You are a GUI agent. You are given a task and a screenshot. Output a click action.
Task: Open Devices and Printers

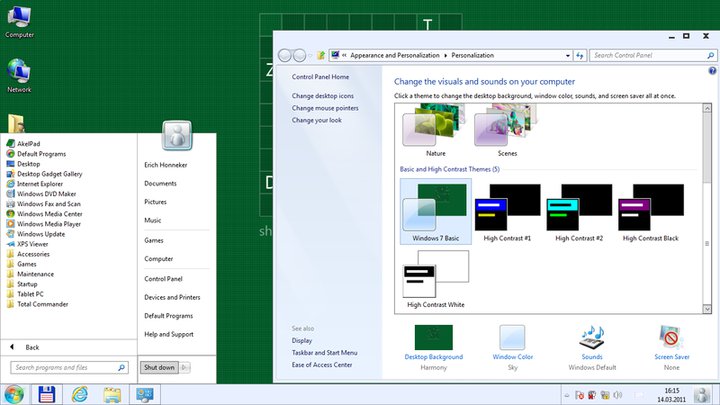172,297
